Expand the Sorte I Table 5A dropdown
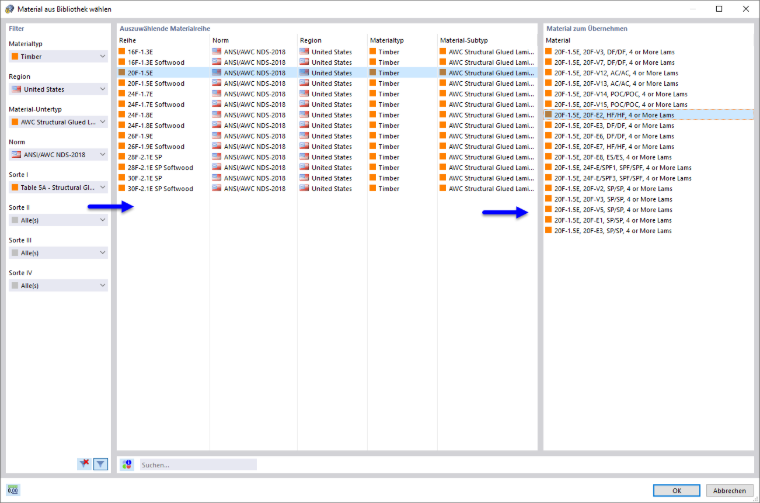This screenshot has width=760, height=503. (58, 187)
